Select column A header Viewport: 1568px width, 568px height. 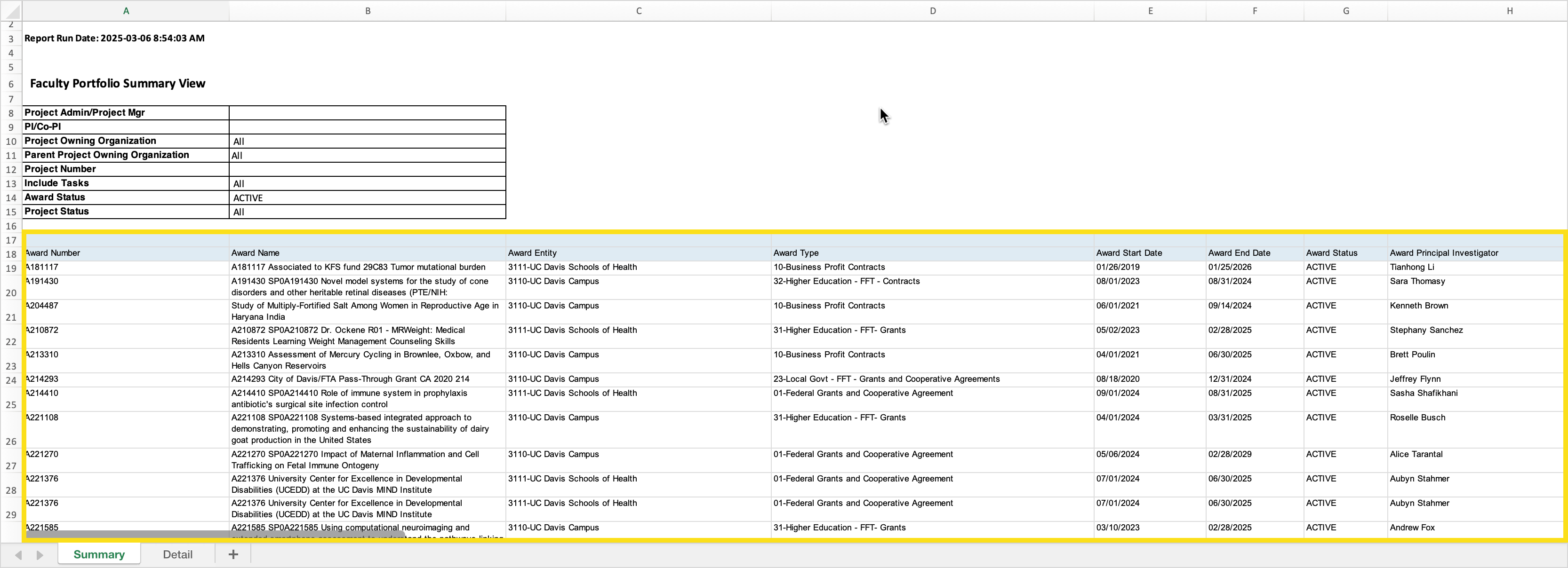click(x=125, y=11)
